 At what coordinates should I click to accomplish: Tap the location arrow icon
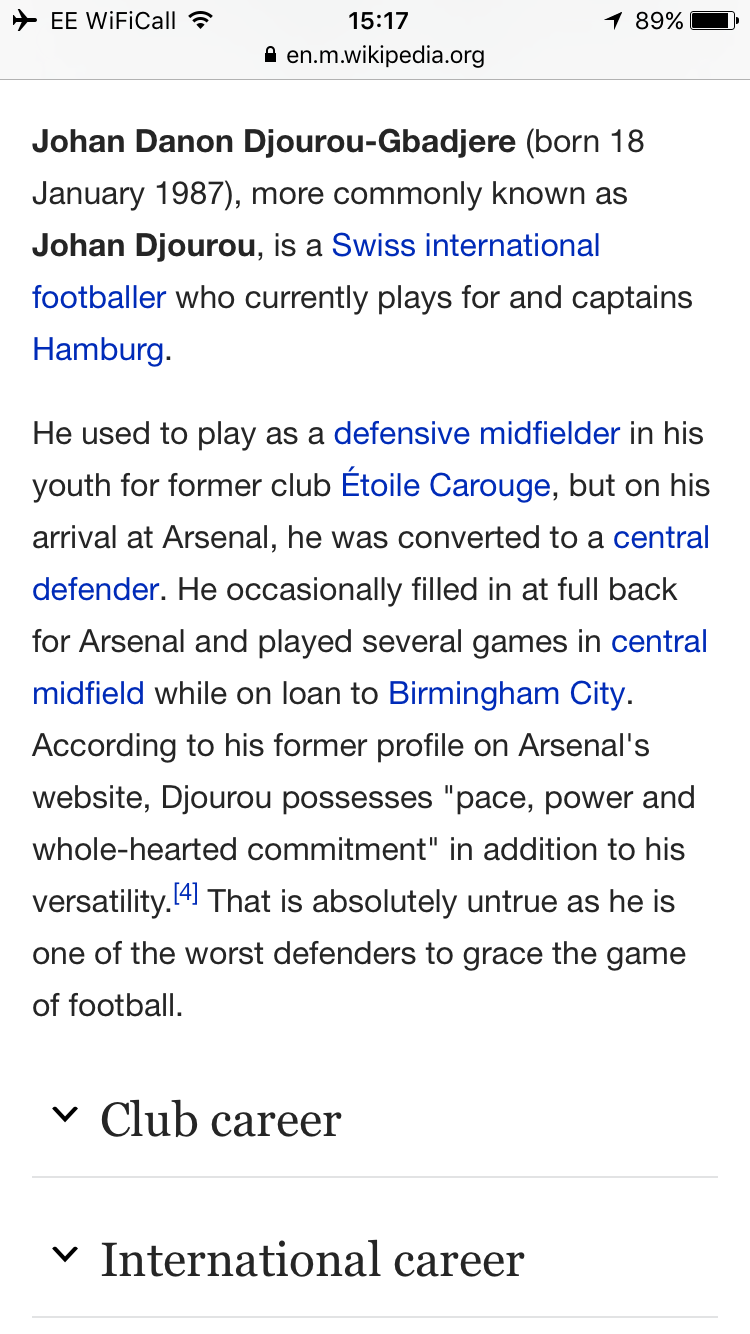614,21
